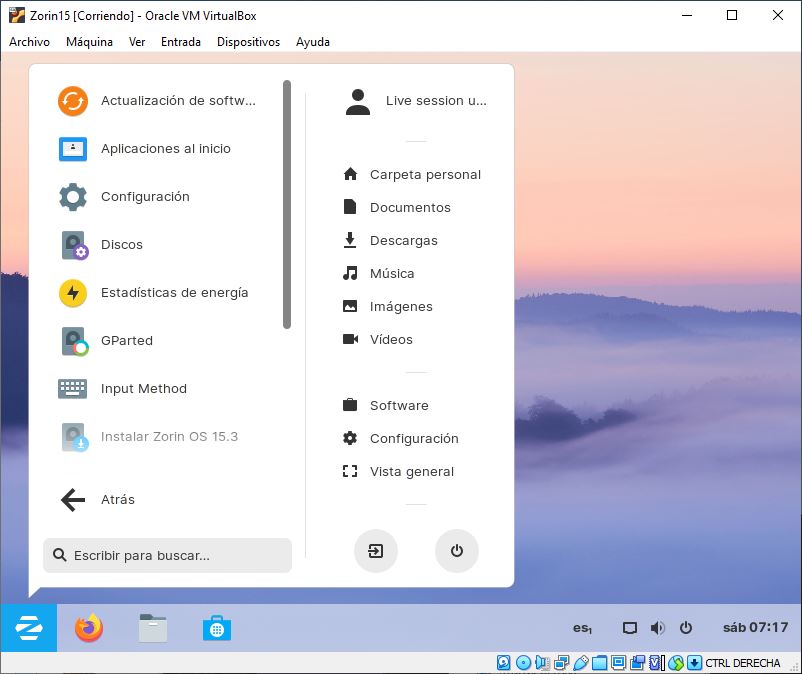Click the Zorin start menu button
The height and width of the screenshot is (674, 802).
(29, 628)
